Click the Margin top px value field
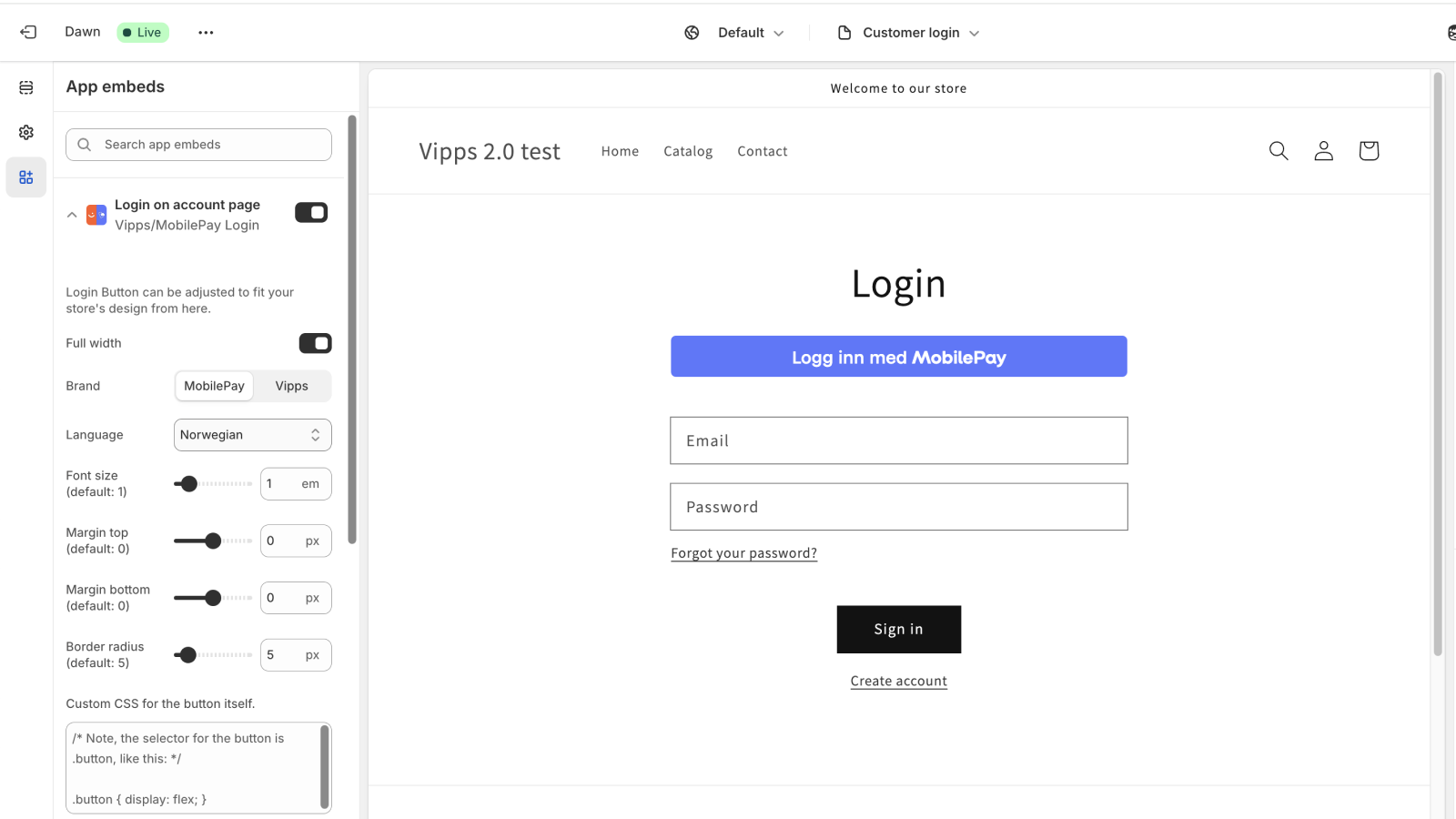 point(296,541)
